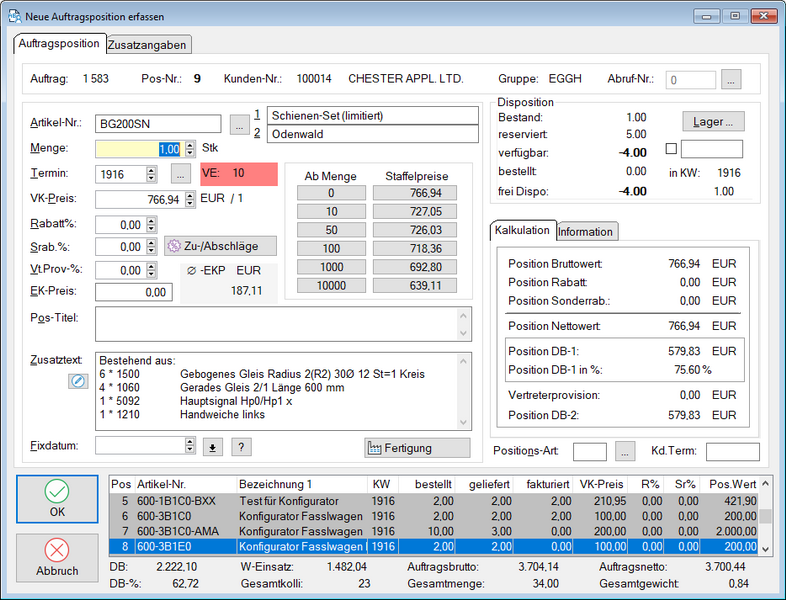Open Artikel-Nr. lookup ellipsis button

[x=239, y=125]
